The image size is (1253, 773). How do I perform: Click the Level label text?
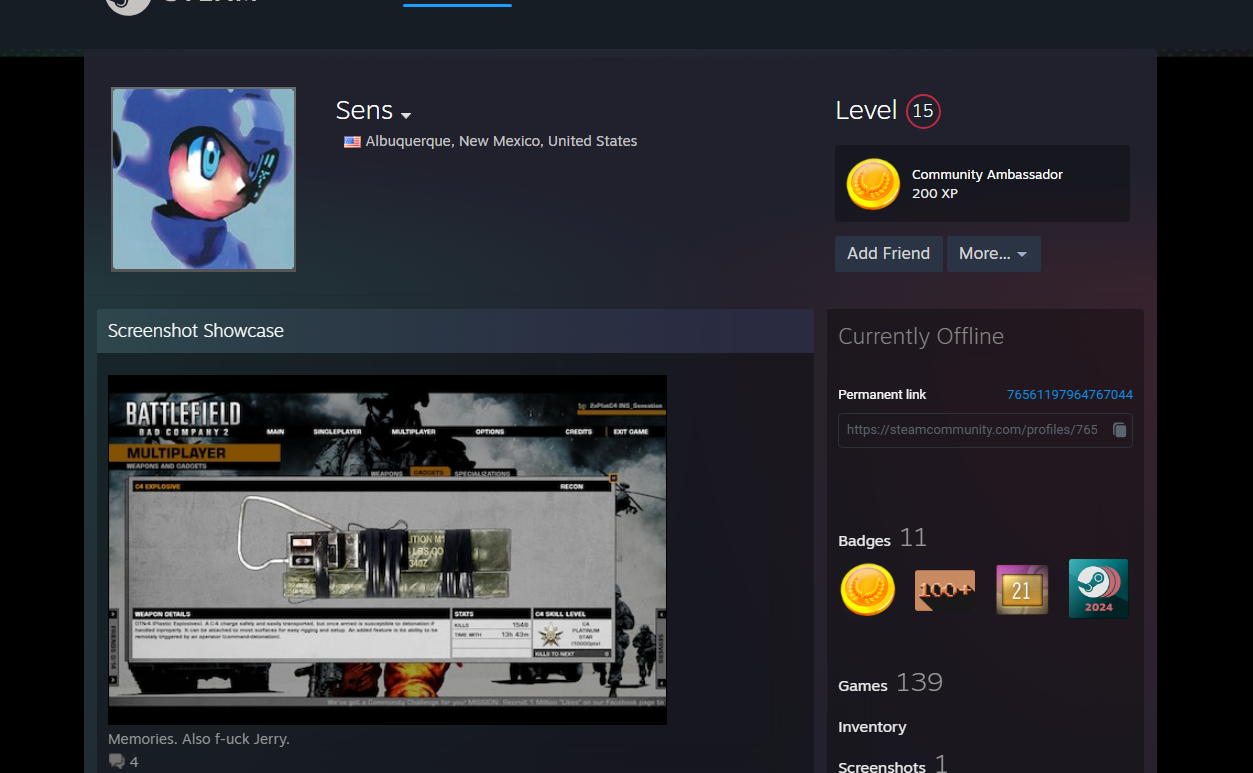866,111
